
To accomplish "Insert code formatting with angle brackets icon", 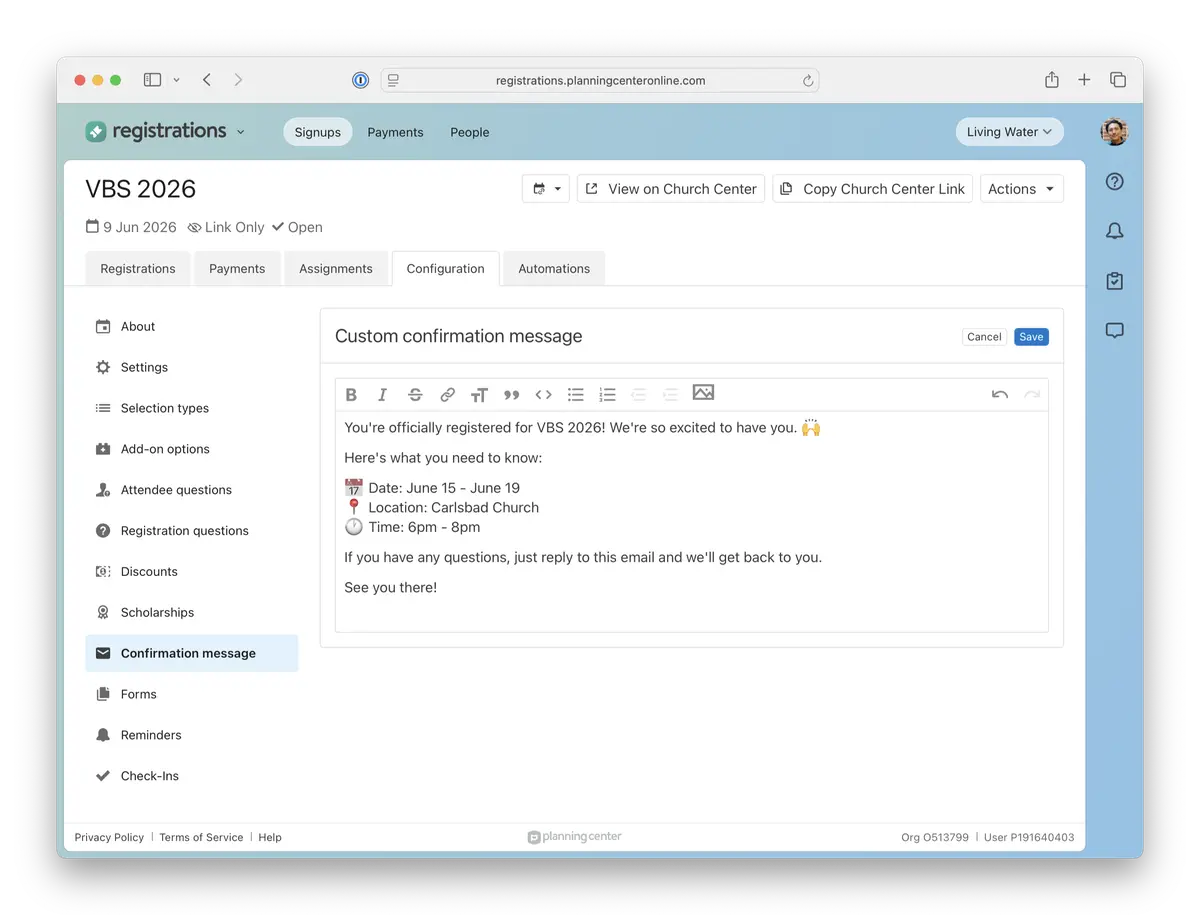I will [x=543, y=395].
